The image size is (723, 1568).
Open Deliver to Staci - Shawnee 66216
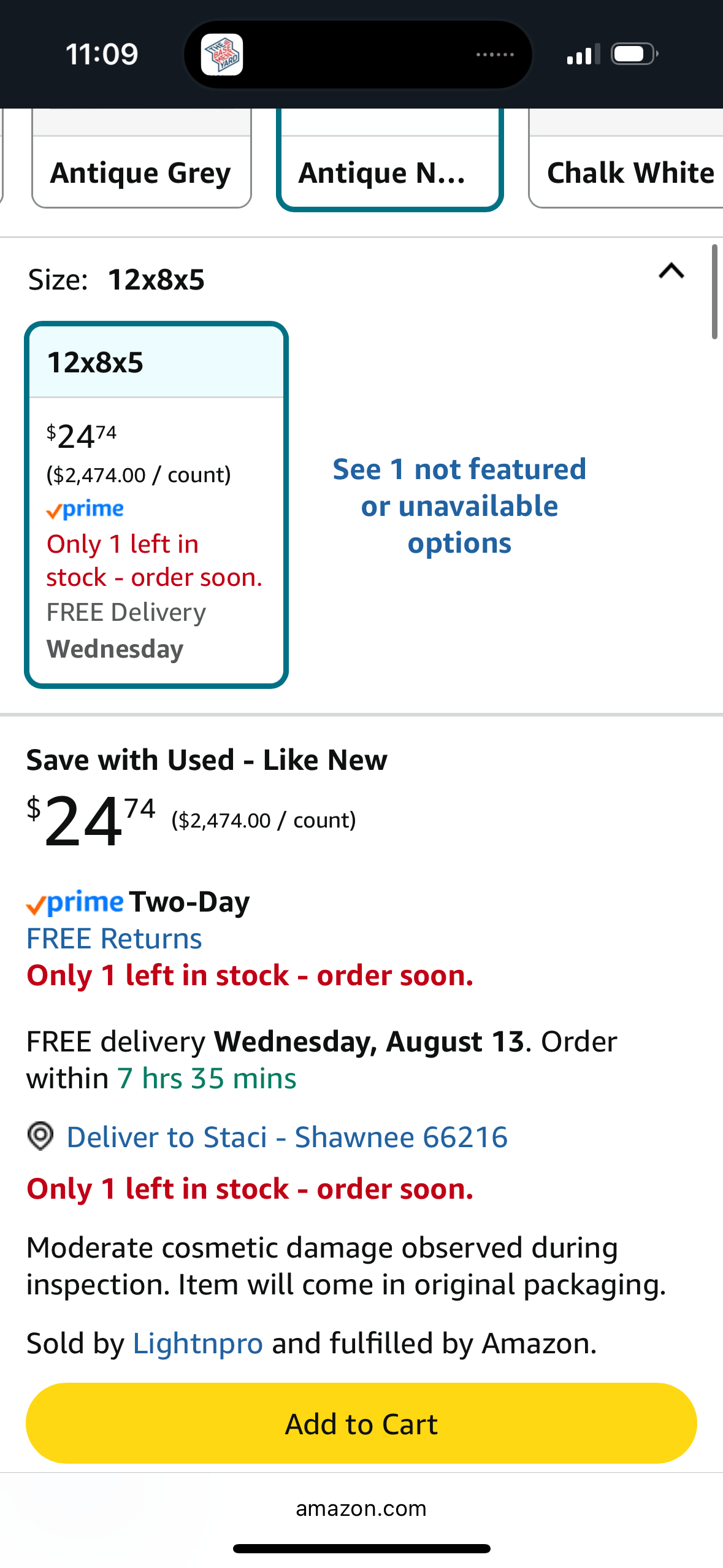287,1137
